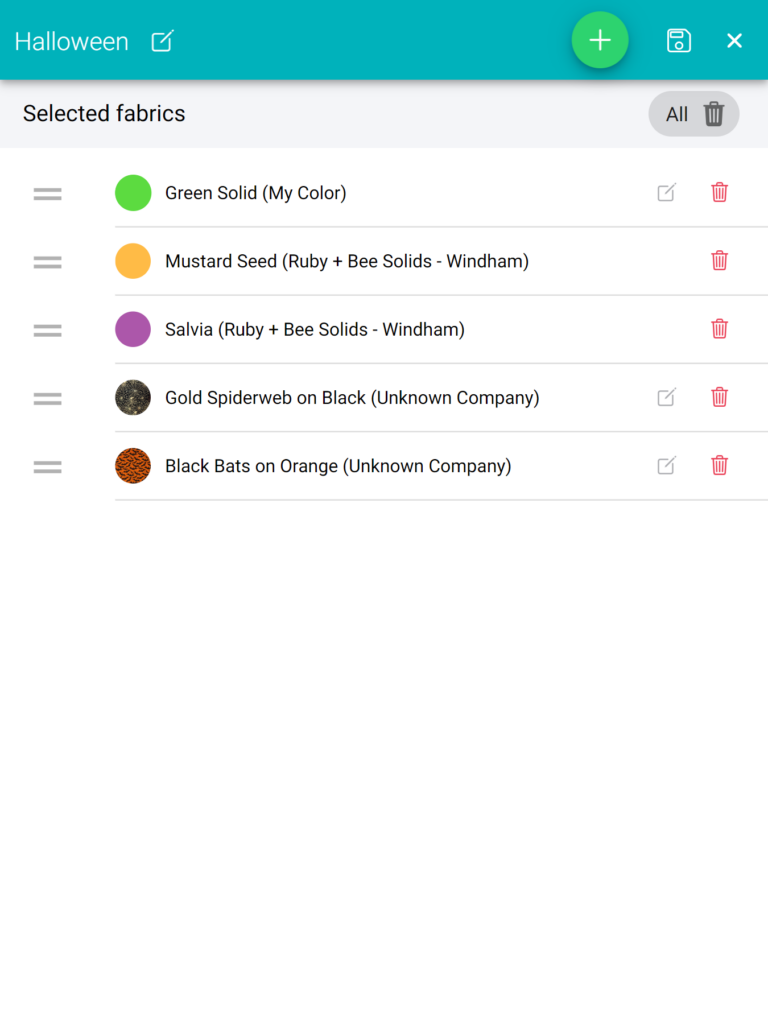Edit the Halloween title with the pencil icon
The image size is (768, 1024).
point(162,41)
